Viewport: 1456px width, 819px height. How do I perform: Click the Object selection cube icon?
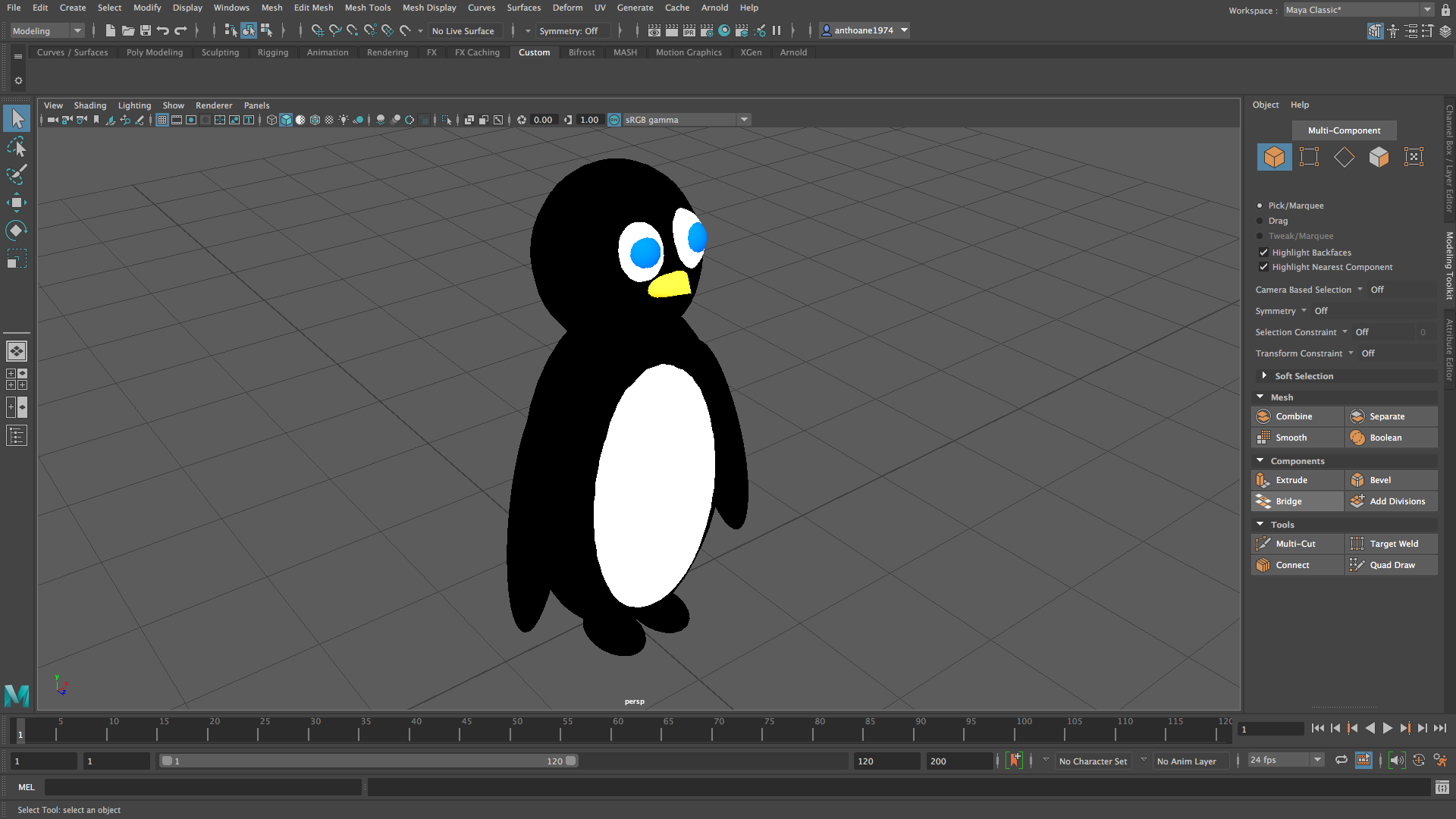pyautogui.click(x=1274, y=157)
